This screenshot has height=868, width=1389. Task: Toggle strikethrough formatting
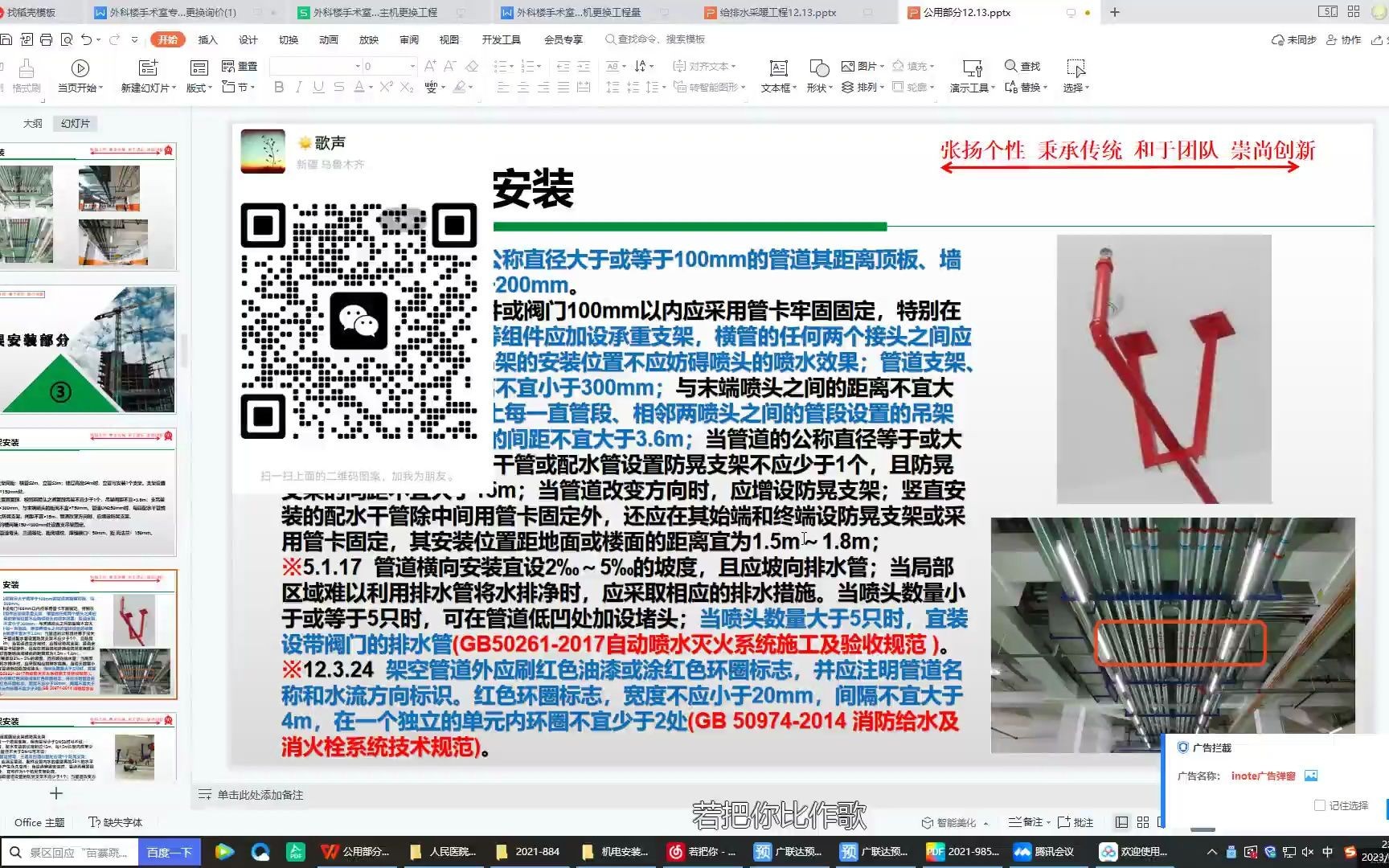point(338,87)
